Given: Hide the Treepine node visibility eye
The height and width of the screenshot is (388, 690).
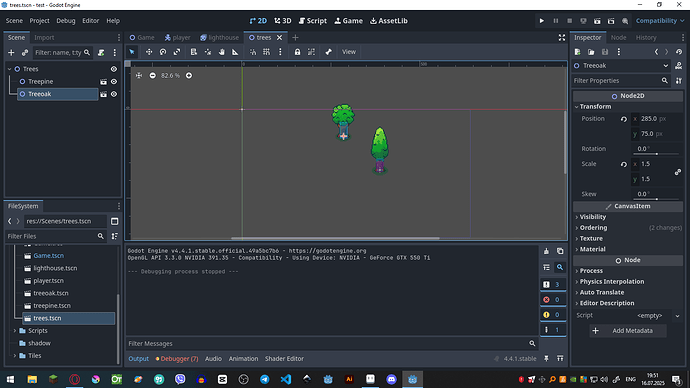Looking at the screenshot, I should 114,81.
